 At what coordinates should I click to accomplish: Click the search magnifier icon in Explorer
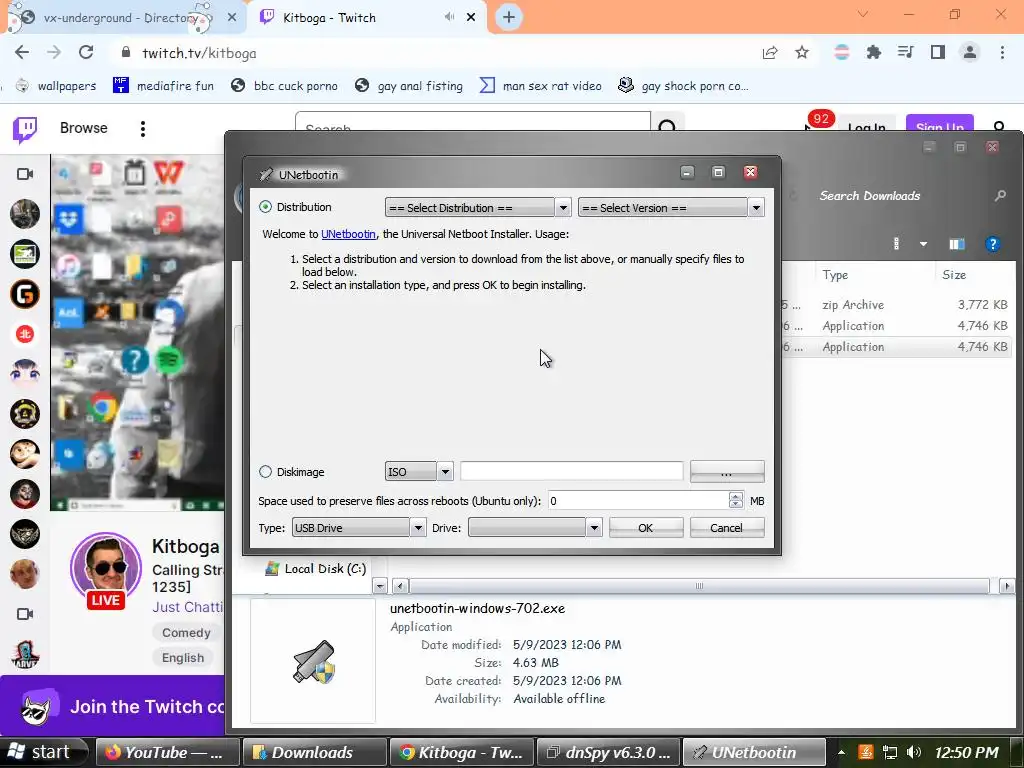[x=1000, y=195]
